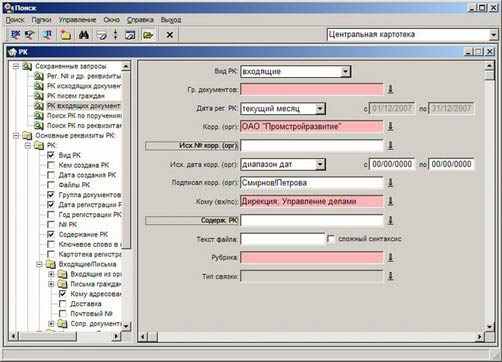
Task: Click the Исх.№ корр. (орг) label button
Action: point(192,146)
